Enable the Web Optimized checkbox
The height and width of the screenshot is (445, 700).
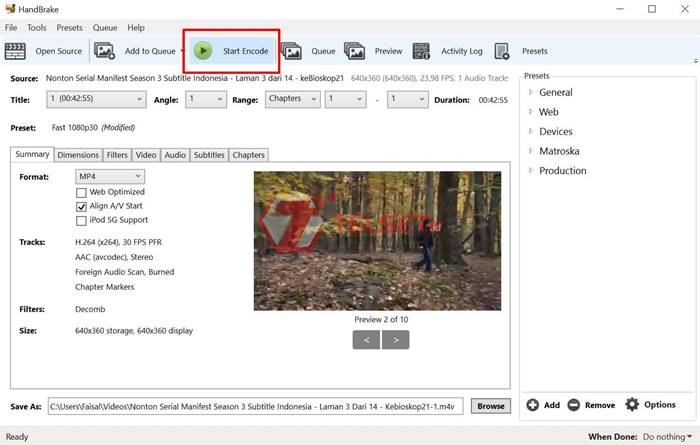click(82, 192)
